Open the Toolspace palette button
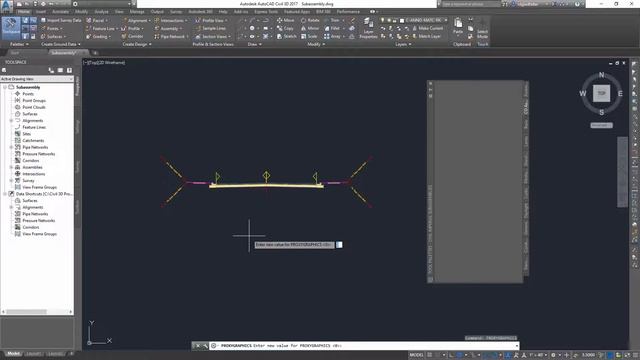This screenshot has height=360, width=640. 11,27
